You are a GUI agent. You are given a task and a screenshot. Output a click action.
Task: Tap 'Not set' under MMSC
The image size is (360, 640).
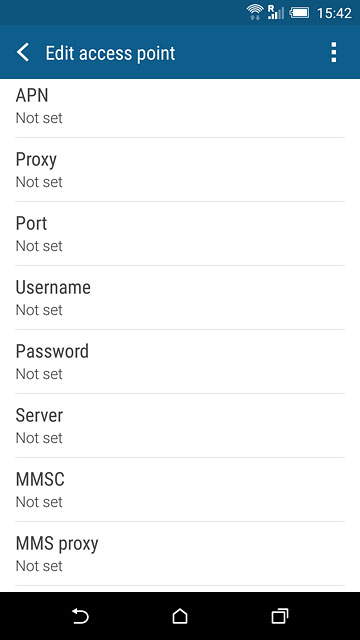pos(39,502)
